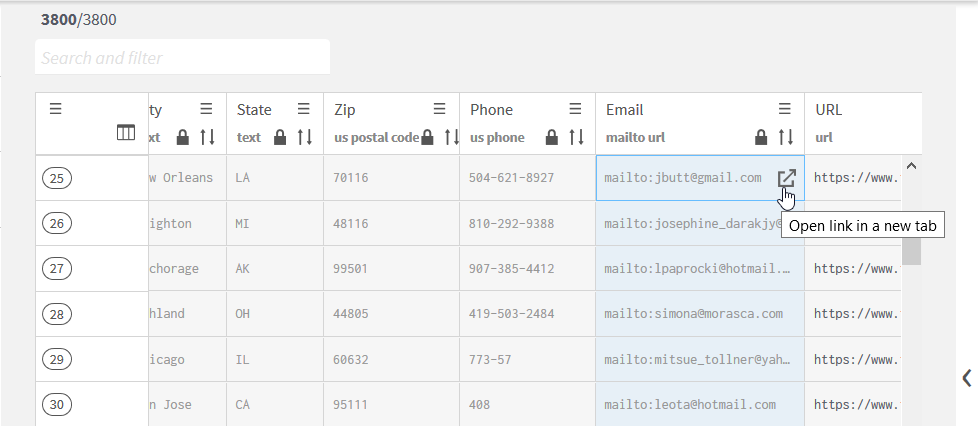Focus the Search and filter field
The height and width of the screenshot is (426, 978).
[182, 58]
